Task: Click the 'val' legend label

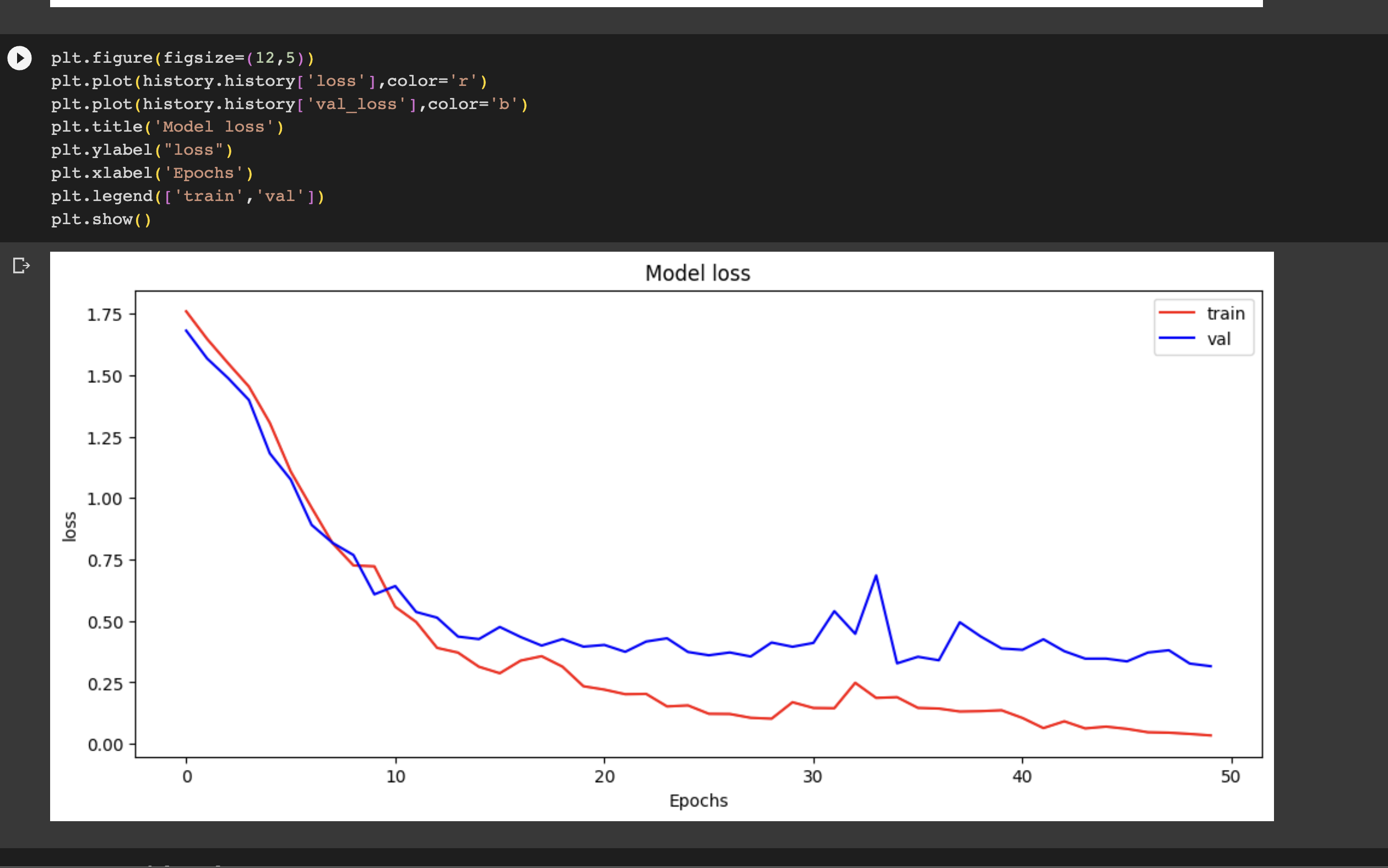Action: (x=1219, y=339)
